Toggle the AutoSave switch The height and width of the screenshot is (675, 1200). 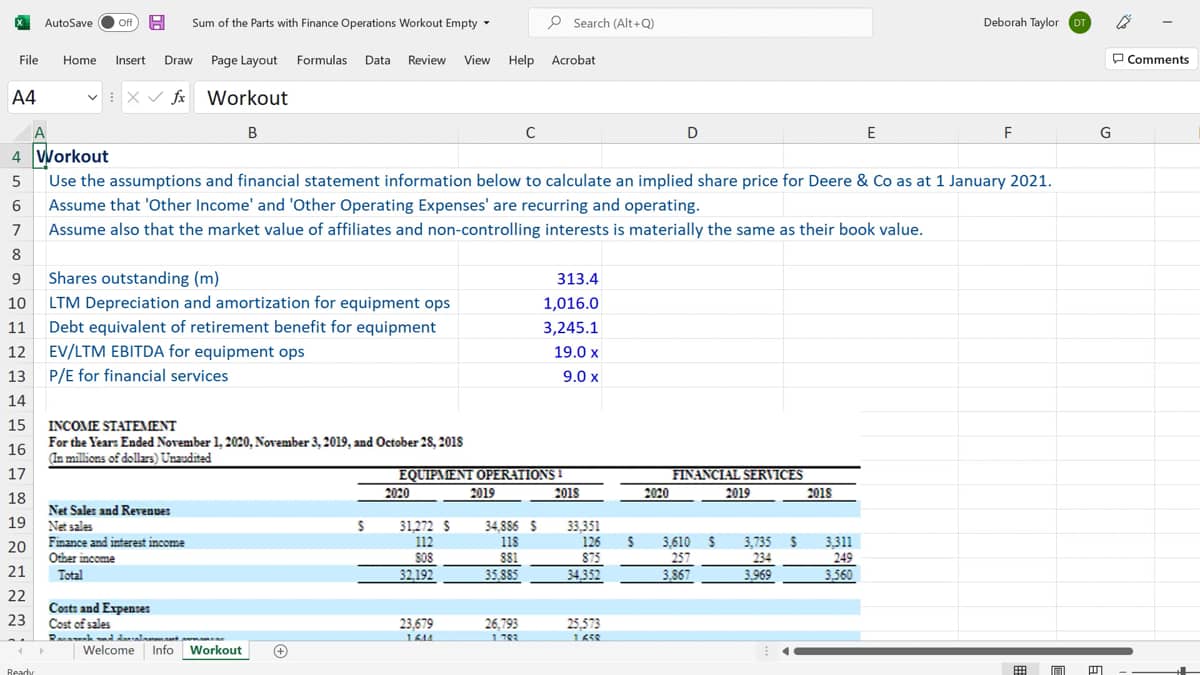pos(118,22)
